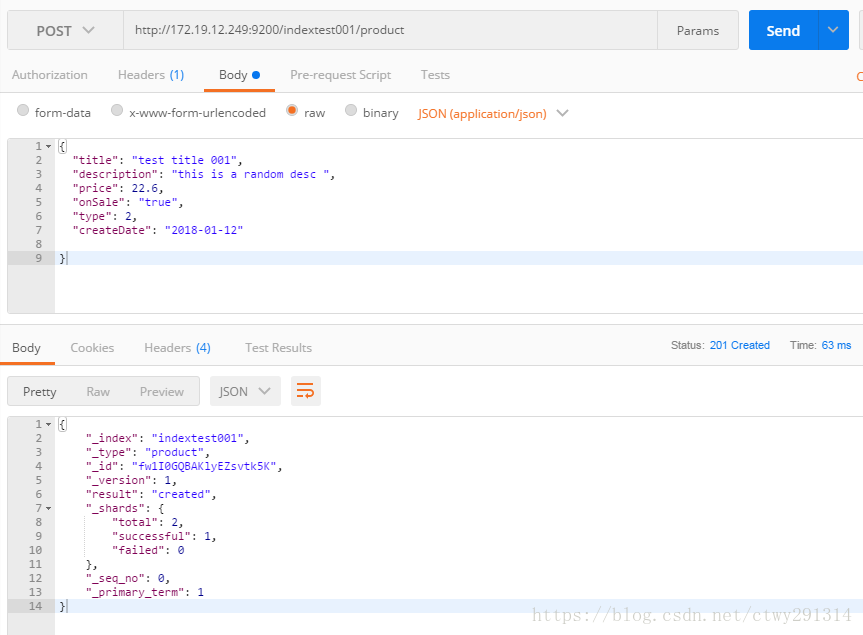Viewport: 863px width, 635px height.
Task: Switch to the Tests tab
Action: [x=435, y=75]
